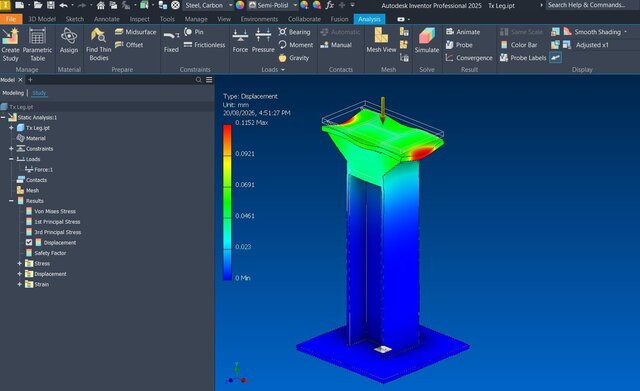Apply a Fixed constraint

point(171,41)
